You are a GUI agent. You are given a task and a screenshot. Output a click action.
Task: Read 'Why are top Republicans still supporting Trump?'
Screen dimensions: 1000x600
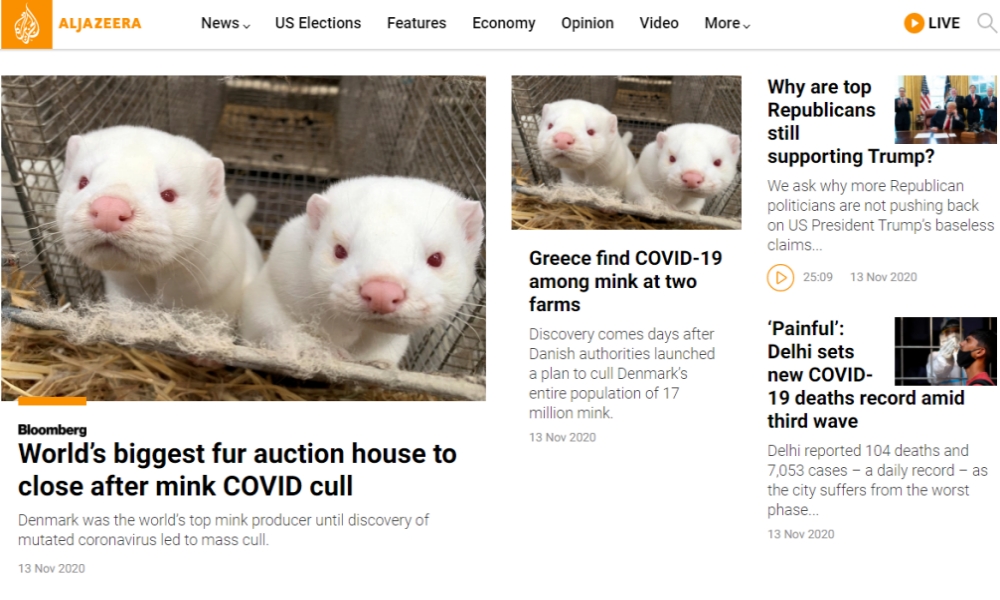pyautogui.click(x=829, y=121)
